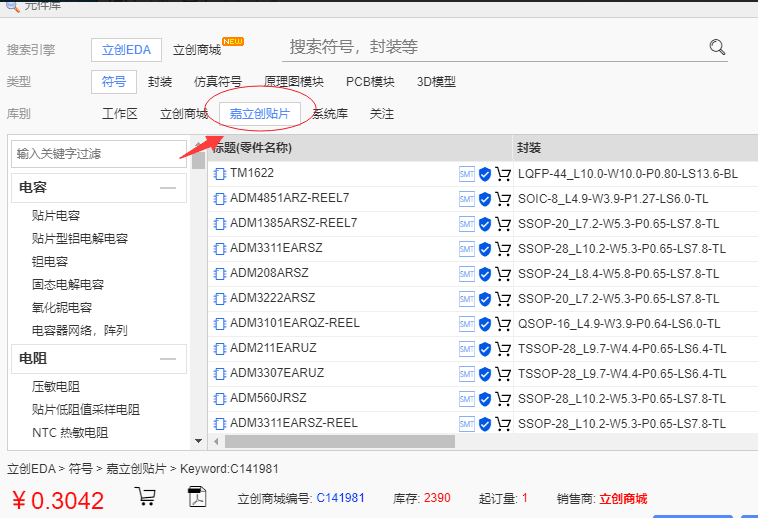The height and width of the screenshot is (518, 758).
Task: Open the PDF datasheet icon in the bottom bar
Action: pos(197,497)
